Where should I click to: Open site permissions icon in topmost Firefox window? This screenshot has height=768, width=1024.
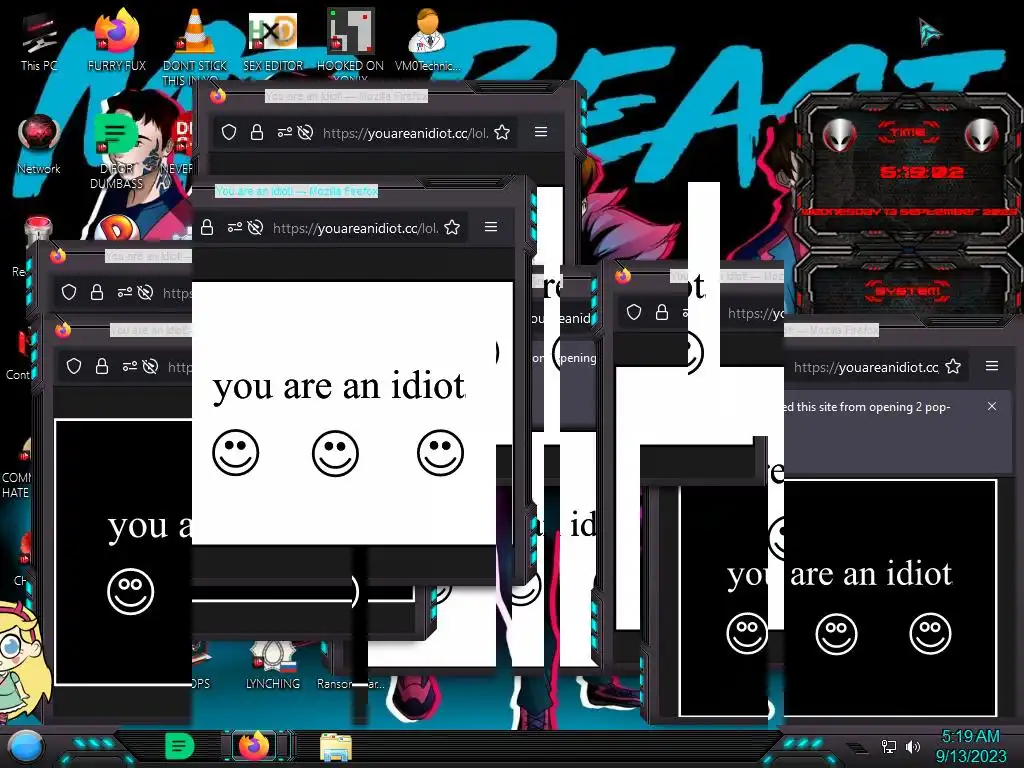pyautogui.click(x=284, y=133)
